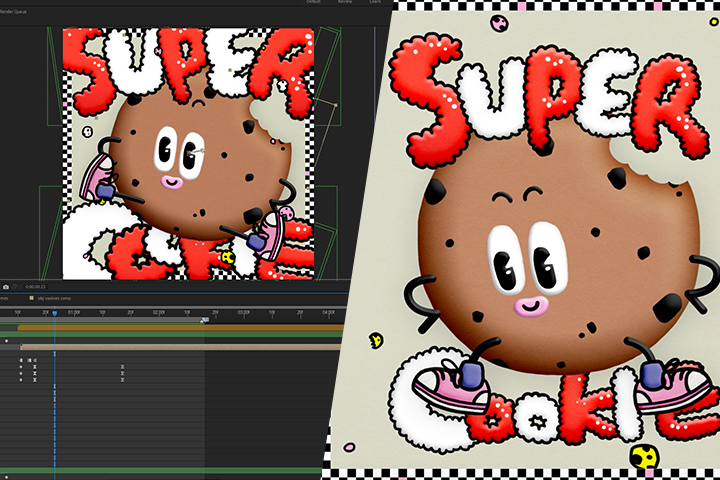Take a snapshot with the camera icon

[x=6, y=287]
